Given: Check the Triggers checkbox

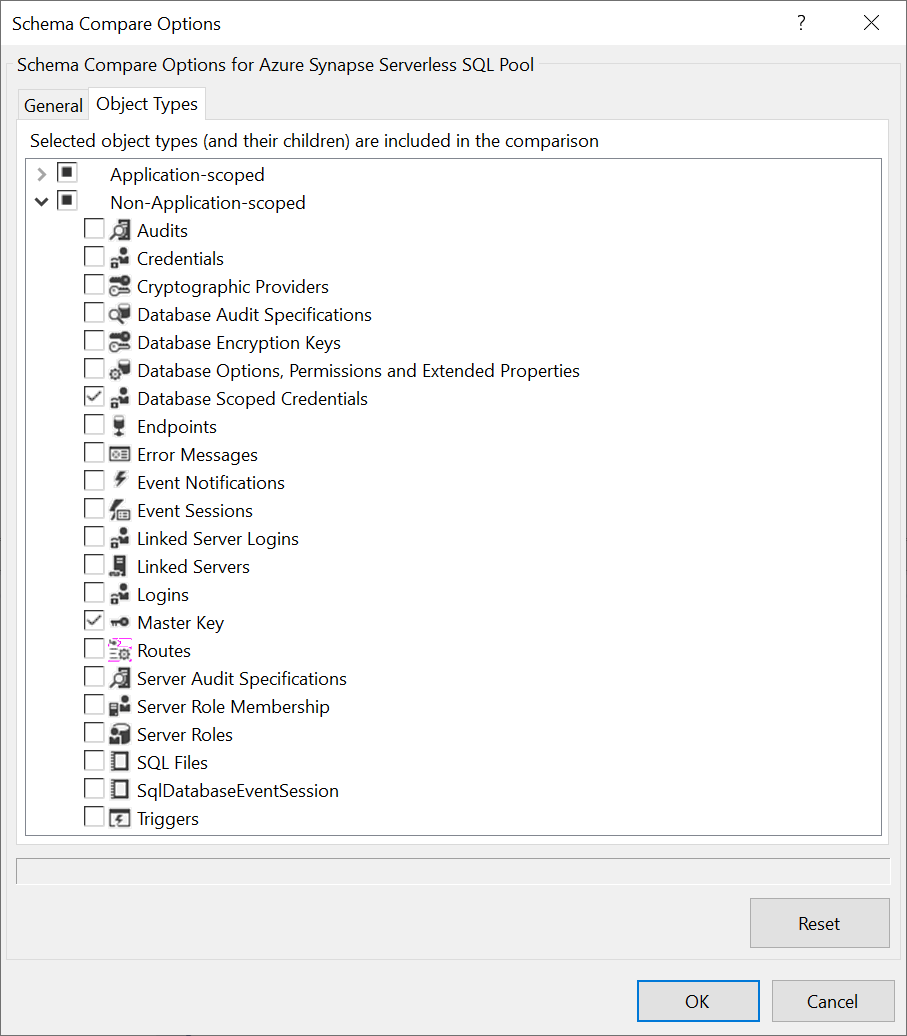Looking at the screenshot, I should (x=94, y=817).
